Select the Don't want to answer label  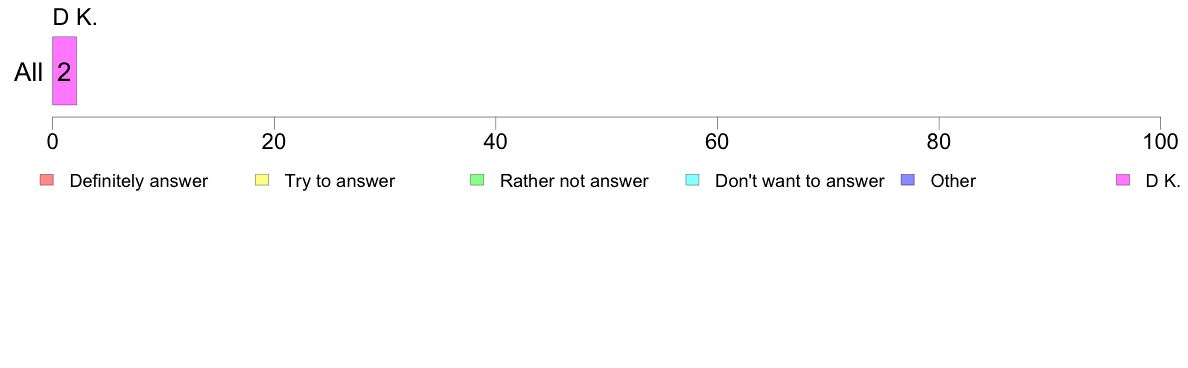click(x=800, y=181)
